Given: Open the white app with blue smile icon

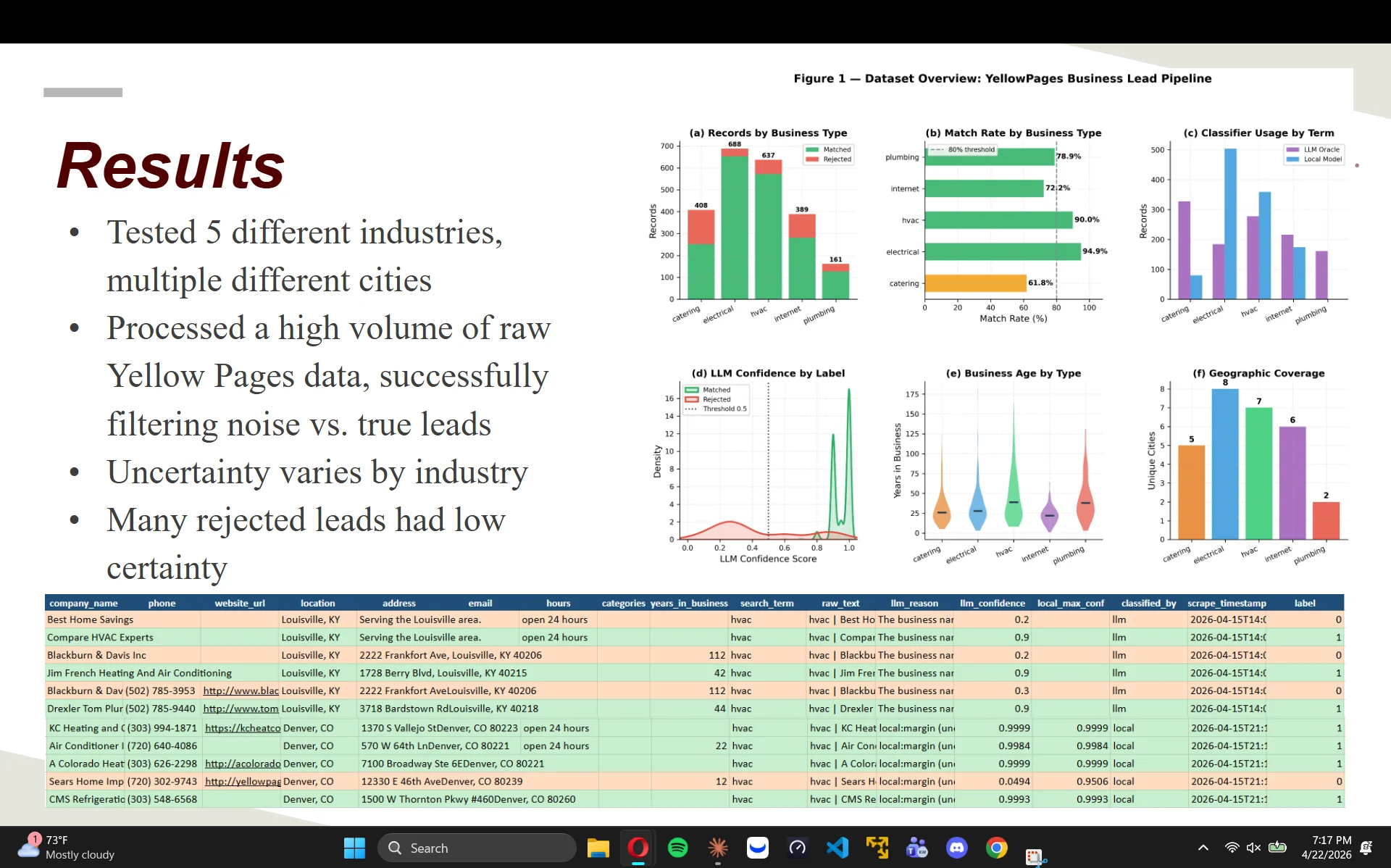Looking at the screenshot, I should tap(758, 848).
